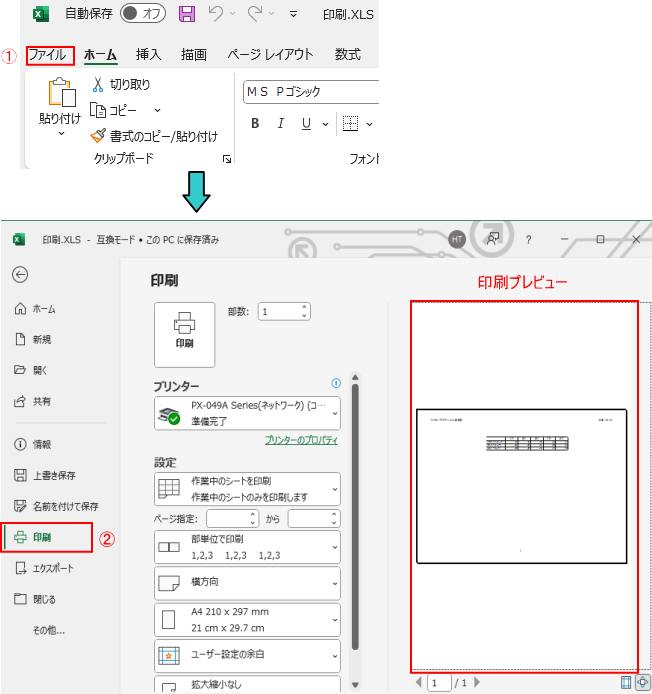652x694 pixels.
Task: Click the purple Save floppy disk icon
Action: coord(187,14)
